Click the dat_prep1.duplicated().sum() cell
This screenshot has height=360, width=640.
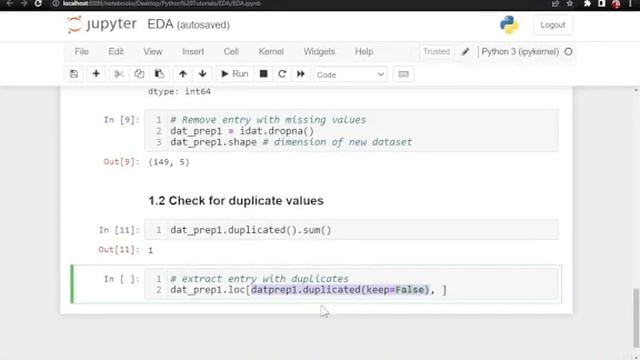351,230
